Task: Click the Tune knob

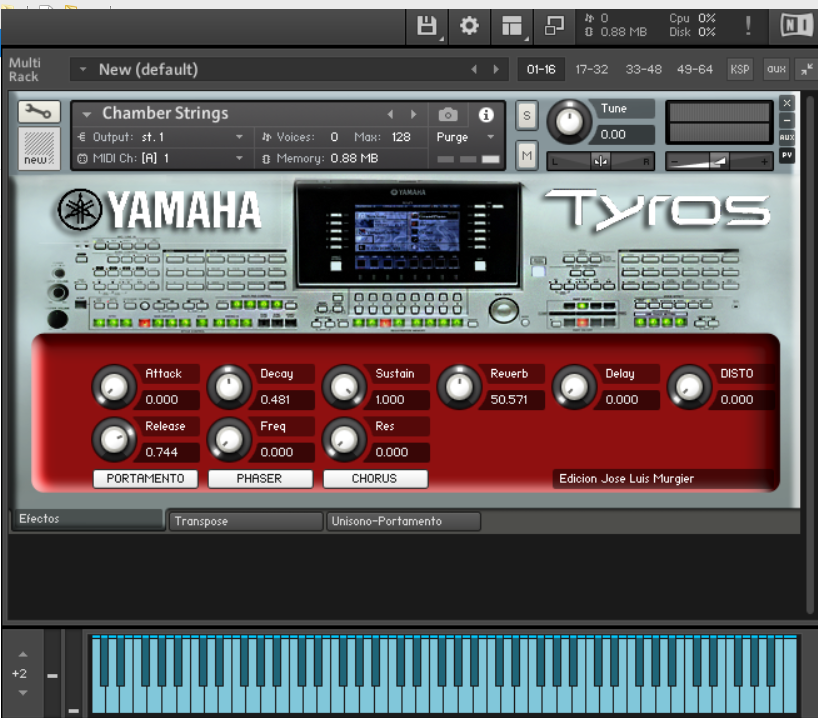Action: tap(569, 122)
